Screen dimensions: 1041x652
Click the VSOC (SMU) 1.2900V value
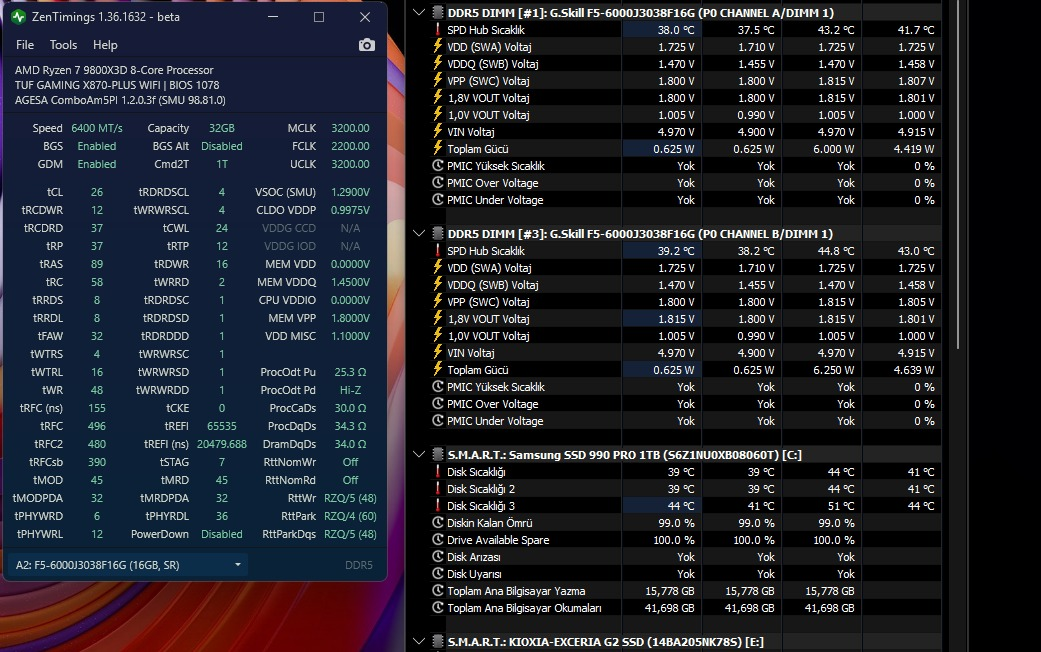point(350,192)
